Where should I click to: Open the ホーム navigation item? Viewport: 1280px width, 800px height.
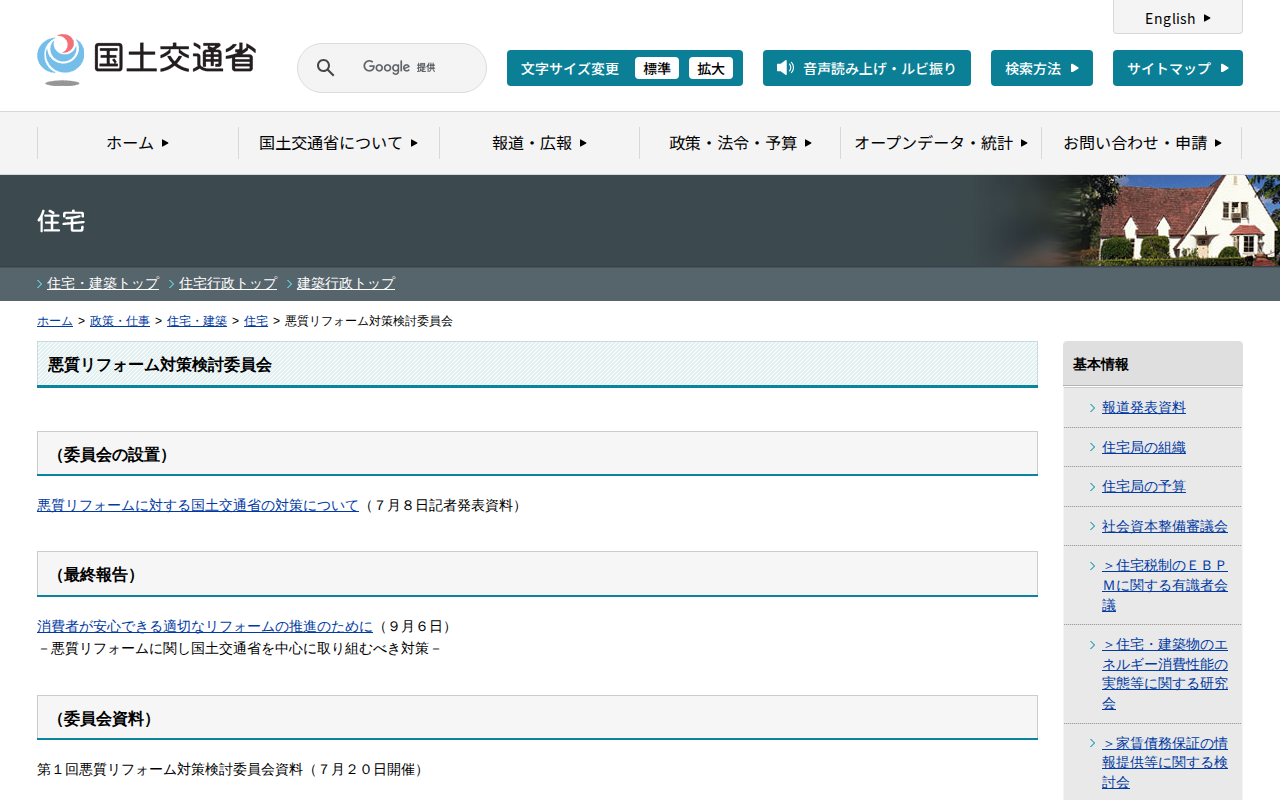[138, 143]
